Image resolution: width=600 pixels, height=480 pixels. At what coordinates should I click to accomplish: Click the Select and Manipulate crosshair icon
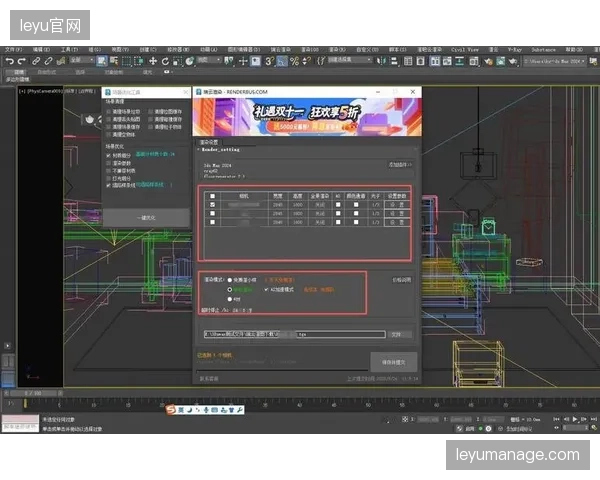pos(243,61)
